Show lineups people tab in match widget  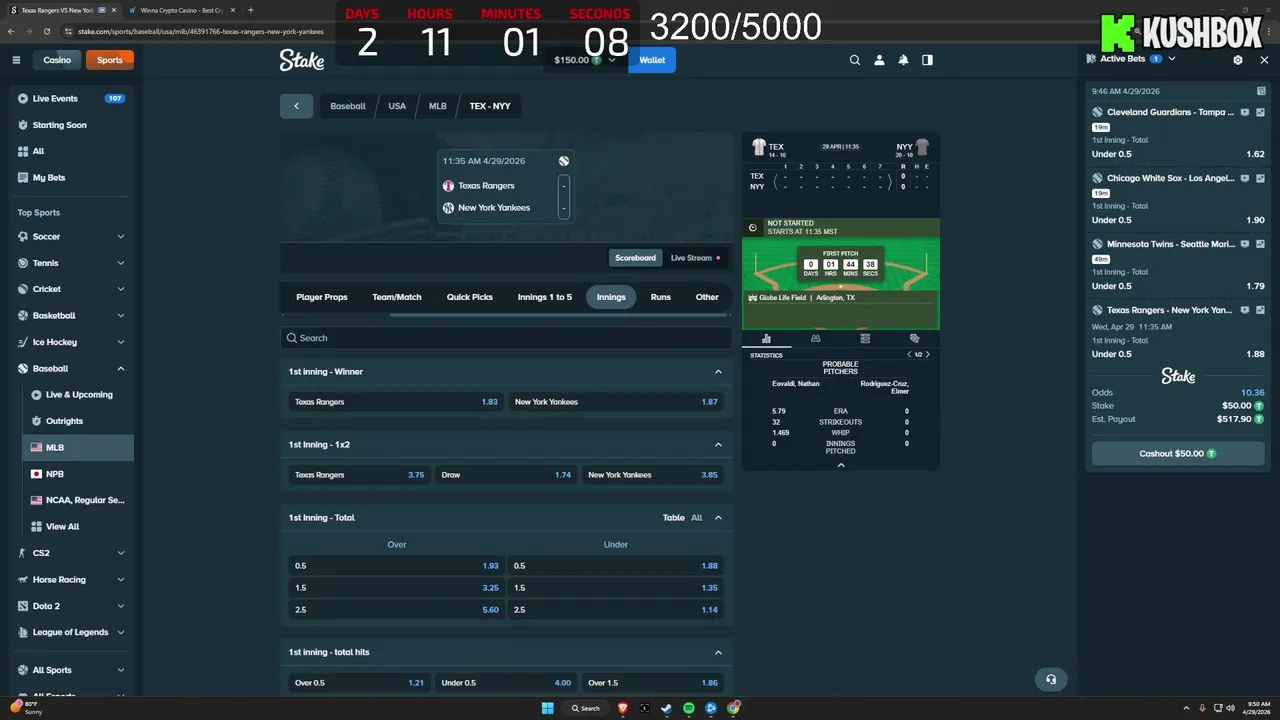click(816, 339)
